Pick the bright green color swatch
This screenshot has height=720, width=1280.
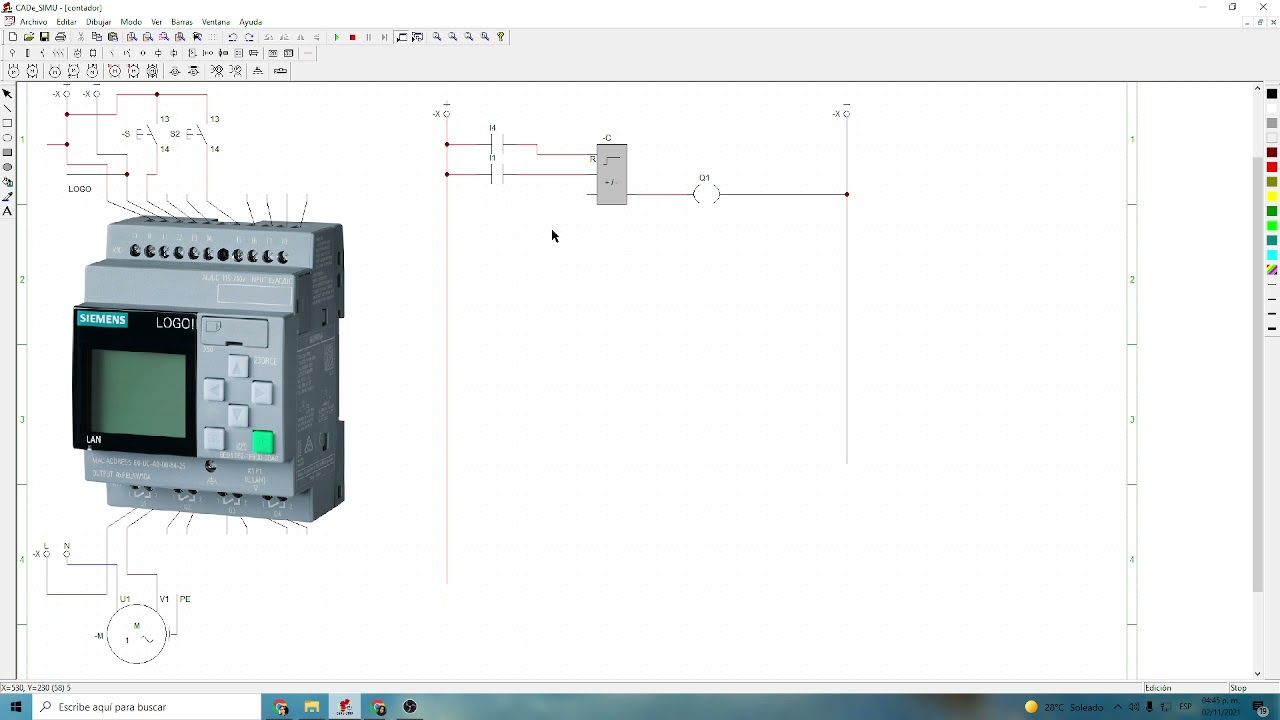(x=1272, y=226)
